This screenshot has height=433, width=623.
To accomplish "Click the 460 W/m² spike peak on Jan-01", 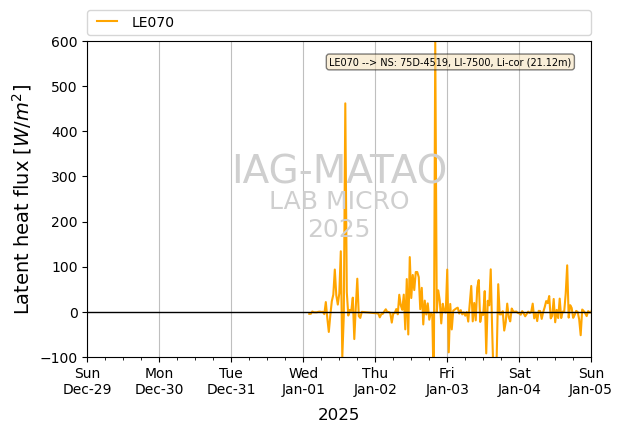I will [345, 104].
